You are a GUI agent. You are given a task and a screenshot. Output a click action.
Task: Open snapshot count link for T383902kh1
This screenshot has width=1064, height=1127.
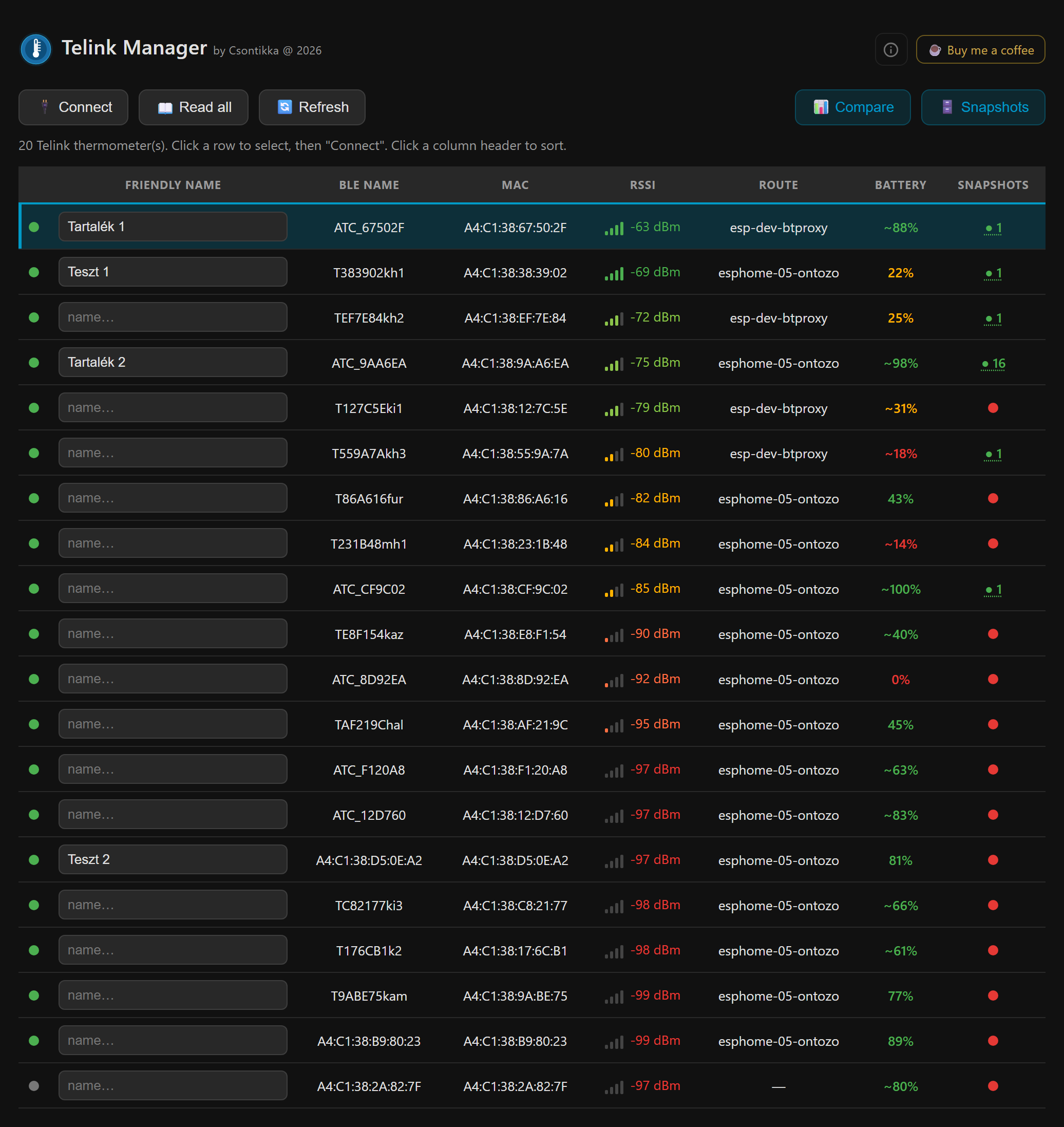(x=993, y=273)
